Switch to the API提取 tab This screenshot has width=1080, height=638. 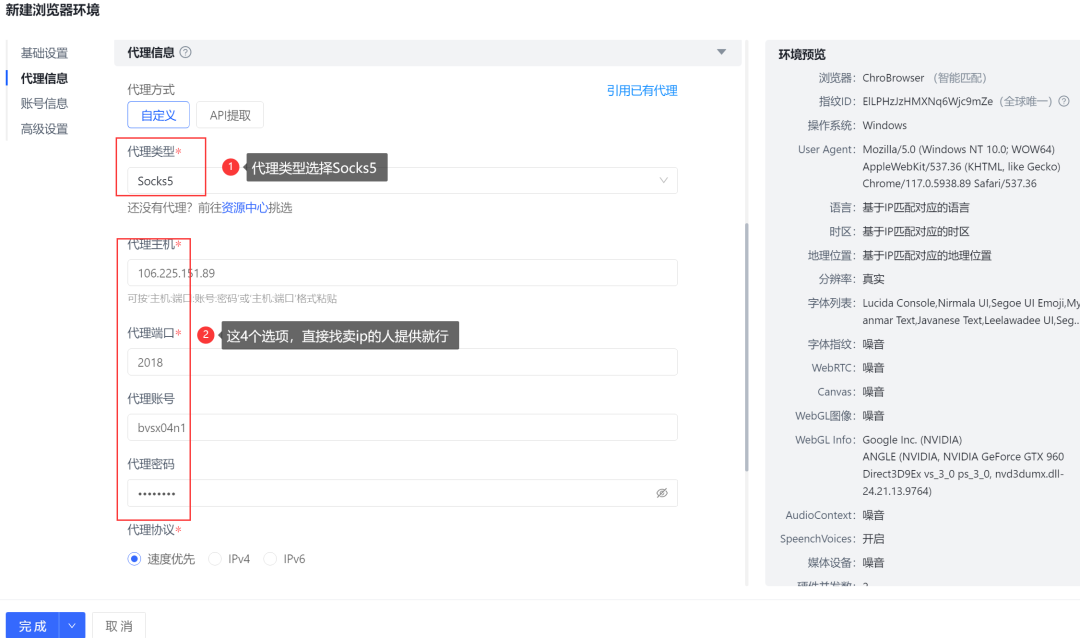tap(231, 114)
